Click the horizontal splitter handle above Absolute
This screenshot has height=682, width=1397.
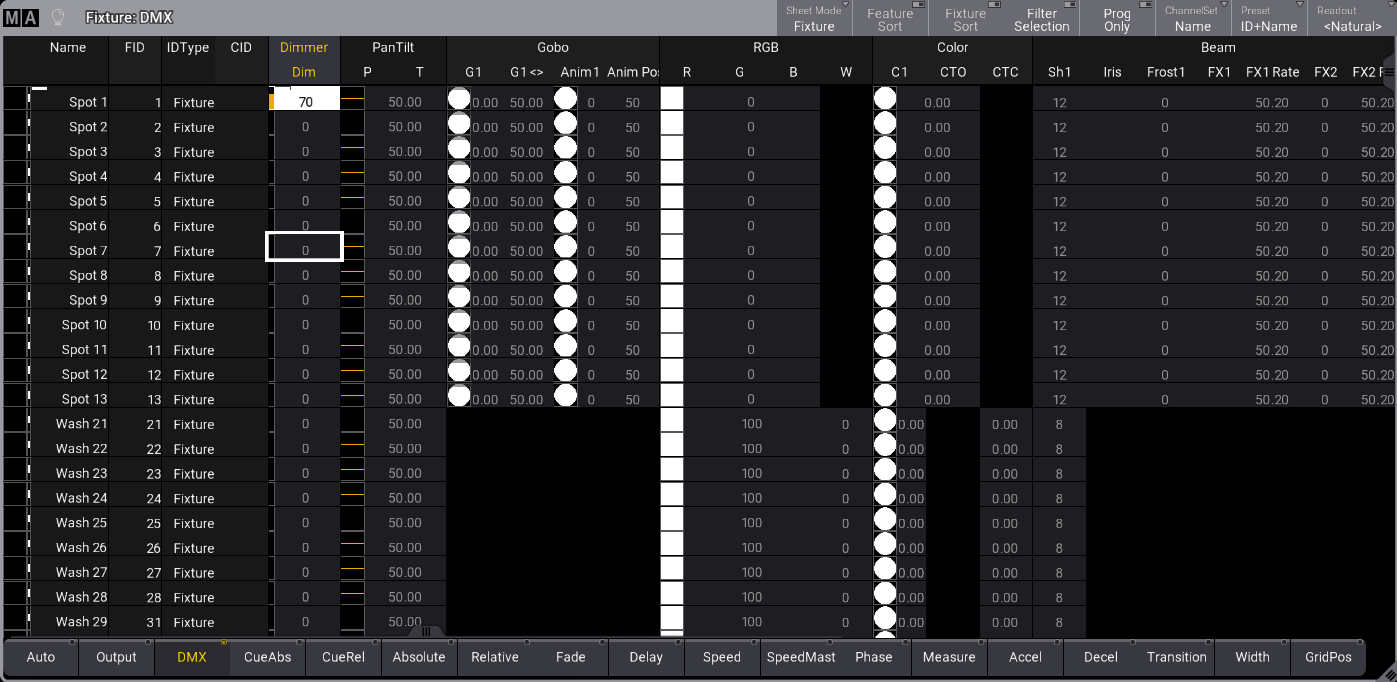click(x=426, y=631)
